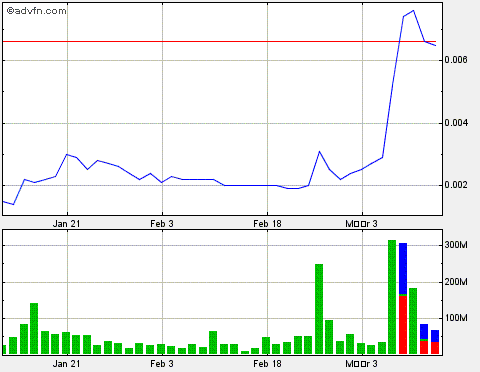Viewport: 480px width, 372px height.
Task: Click the highest peak of the blue price line
Action: click(413, 11)
